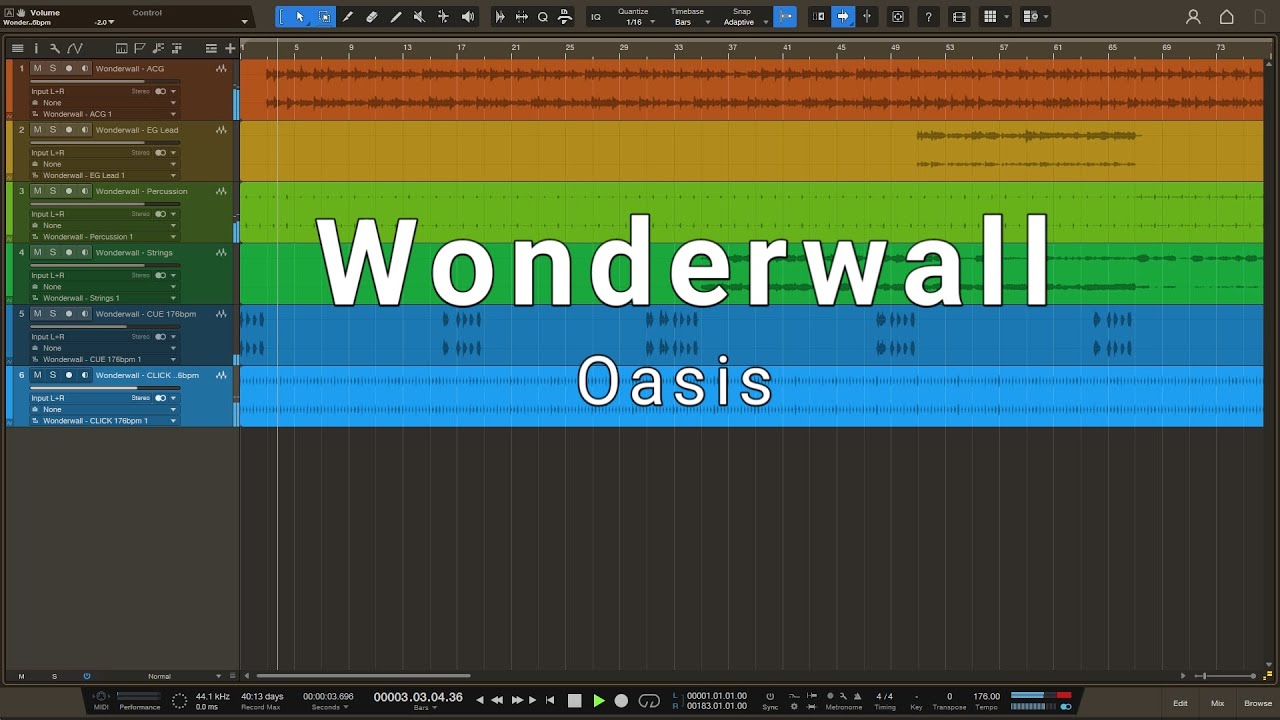Open the Mix view
1280x720 pixels.
(1217, 703)
